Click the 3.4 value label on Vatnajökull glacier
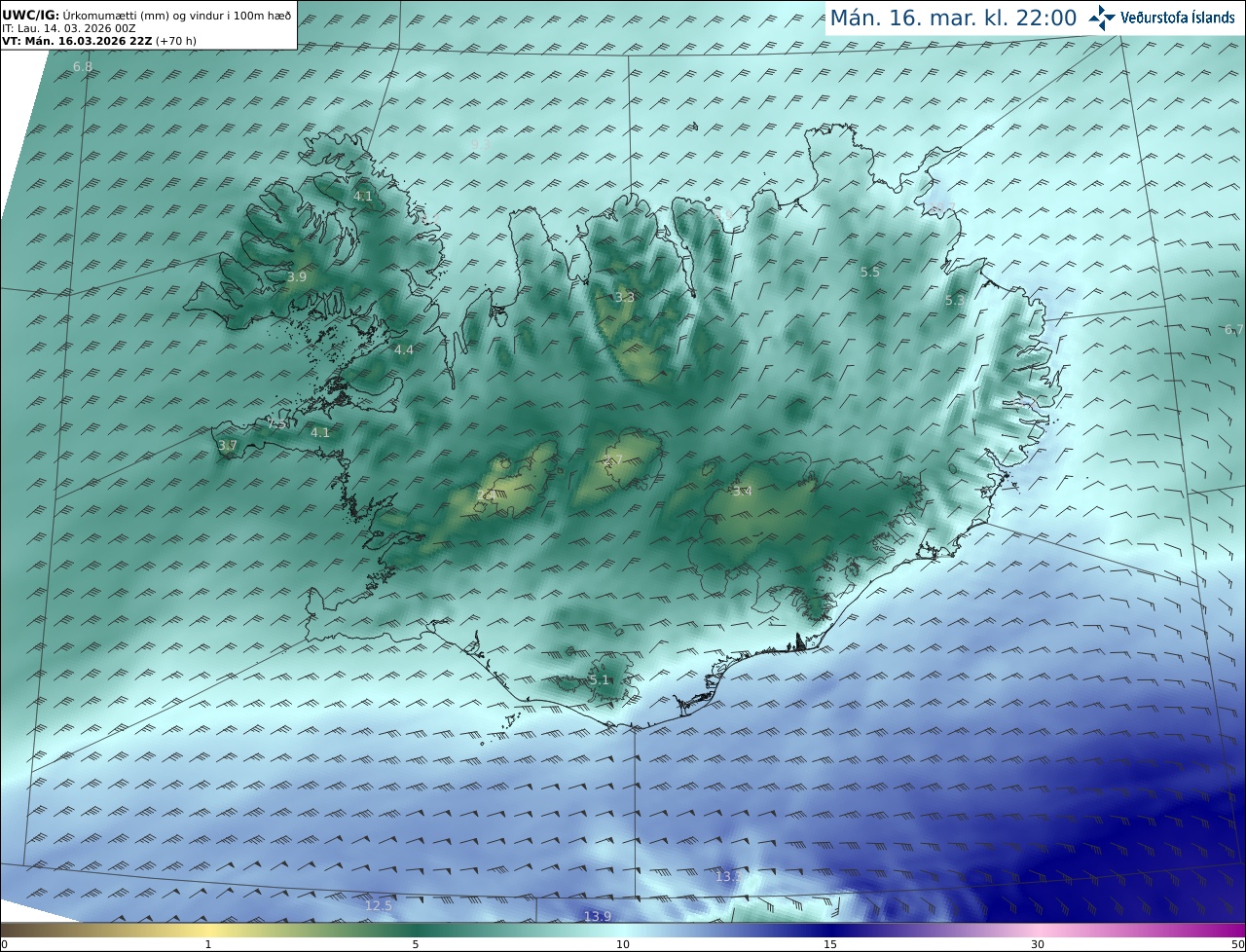1246x952 pixels. point(742,492)
